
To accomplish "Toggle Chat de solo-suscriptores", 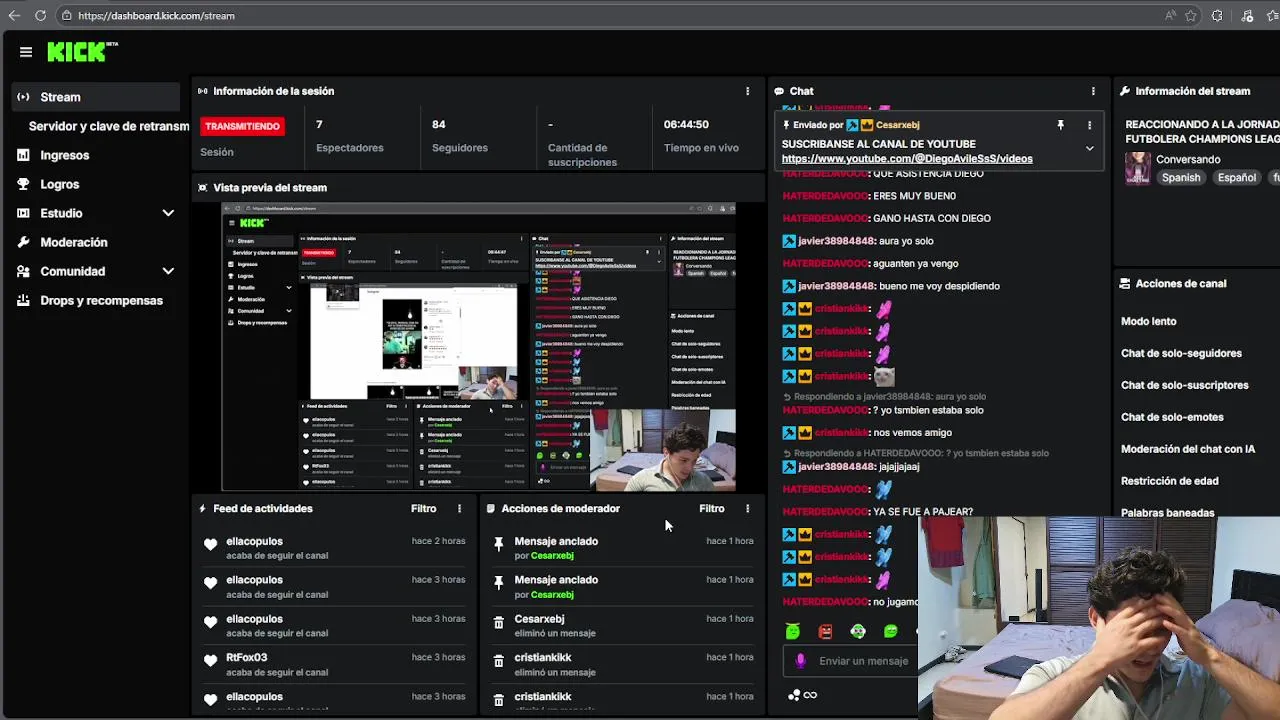I will click(x=1185, y=385).
